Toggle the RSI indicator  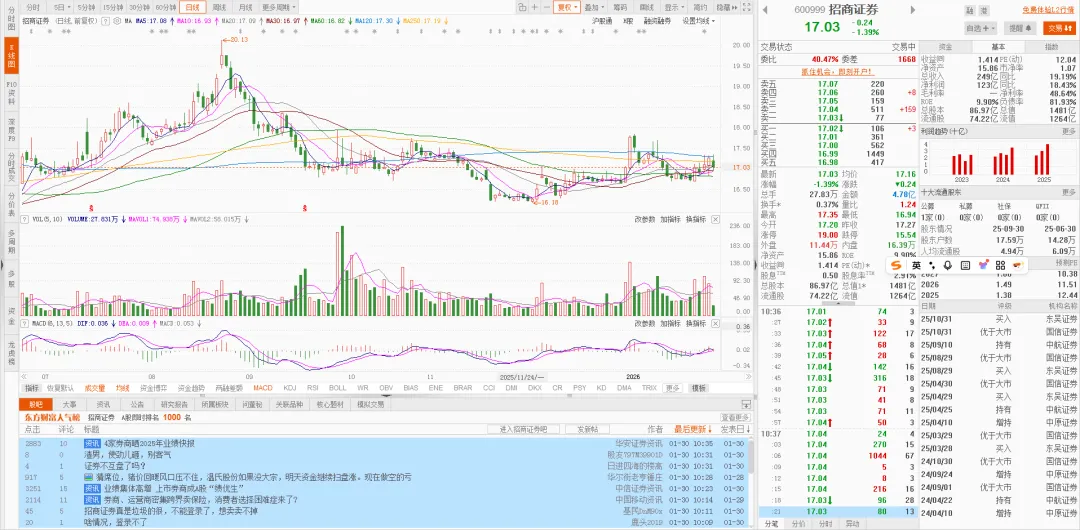312,388
